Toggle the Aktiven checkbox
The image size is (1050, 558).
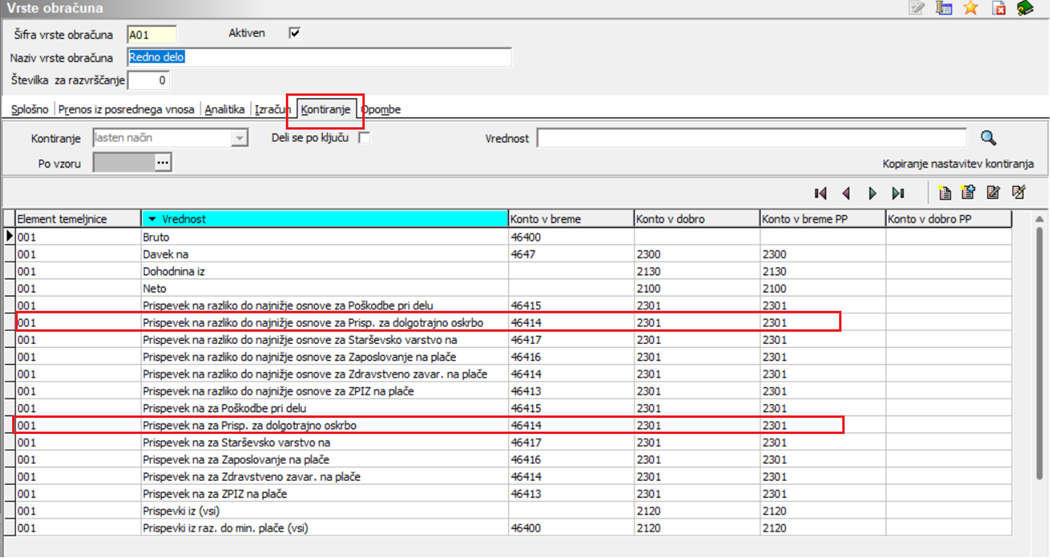tap(294, 33)
